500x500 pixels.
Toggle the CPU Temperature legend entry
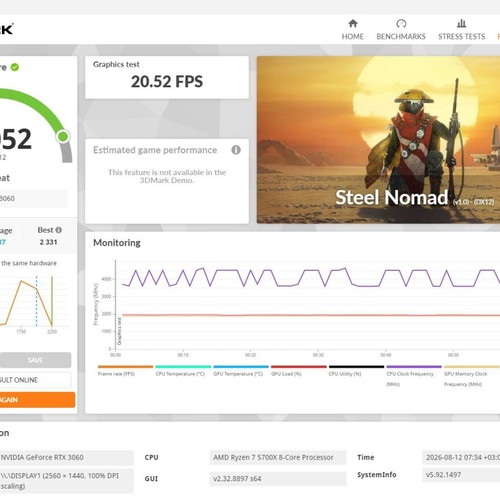183,371
